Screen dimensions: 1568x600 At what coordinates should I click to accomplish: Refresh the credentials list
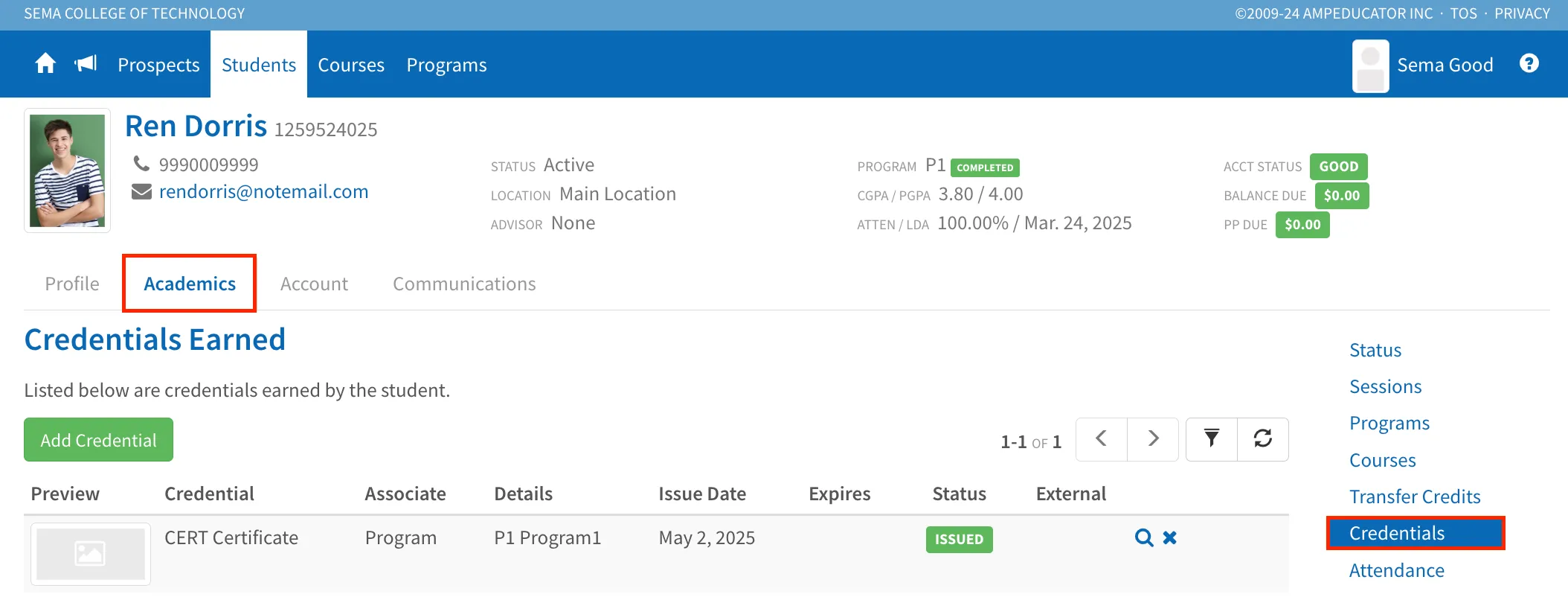pyautogui.click(x=1263, y=439)
